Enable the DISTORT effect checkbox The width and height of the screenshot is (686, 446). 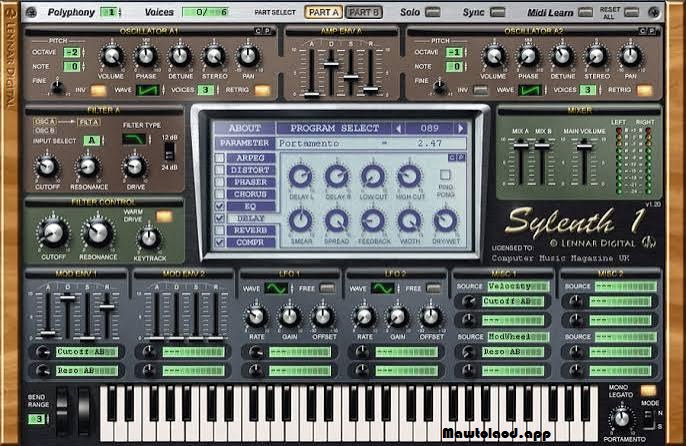[220, 170]
